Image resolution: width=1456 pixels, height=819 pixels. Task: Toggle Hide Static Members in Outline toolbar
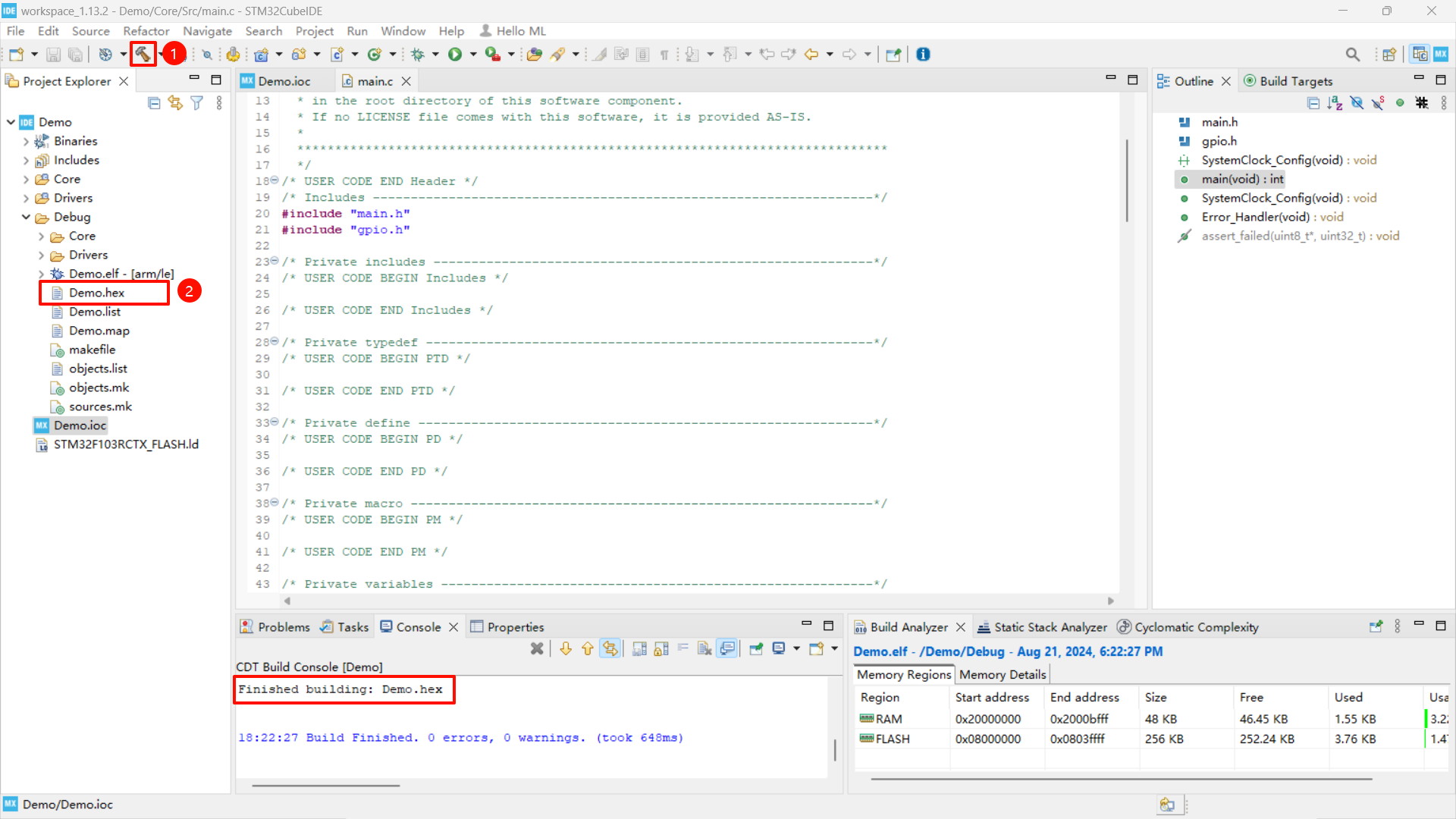1379,103
